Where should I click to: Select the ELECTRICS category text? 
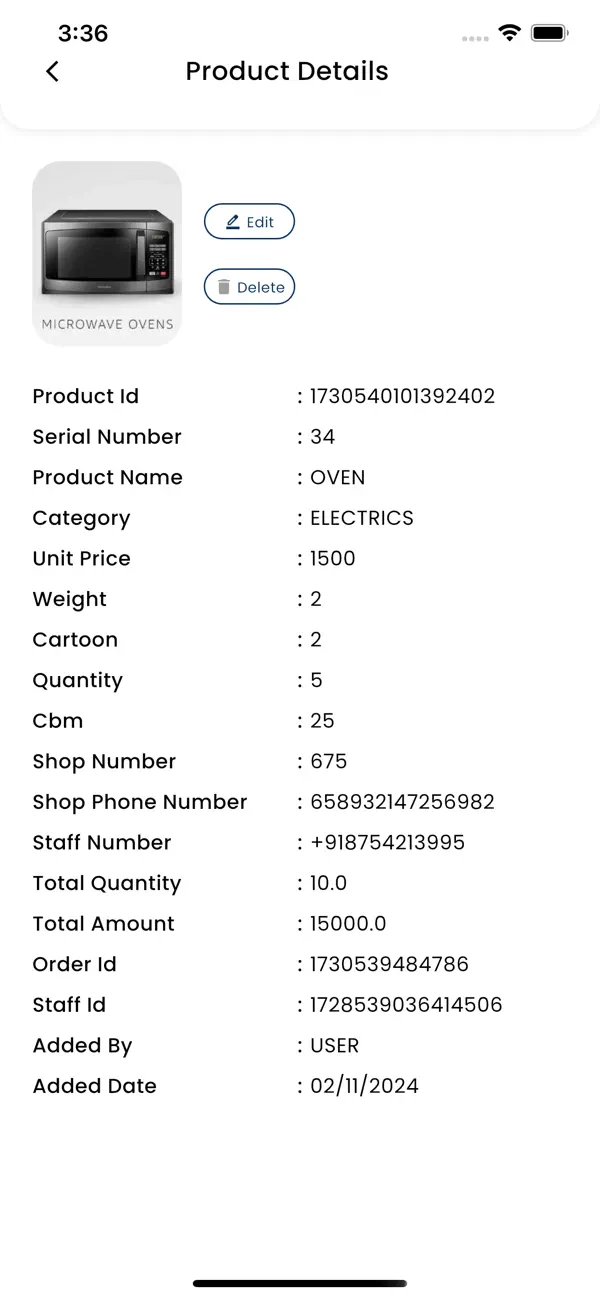click(x=361, y=518)
